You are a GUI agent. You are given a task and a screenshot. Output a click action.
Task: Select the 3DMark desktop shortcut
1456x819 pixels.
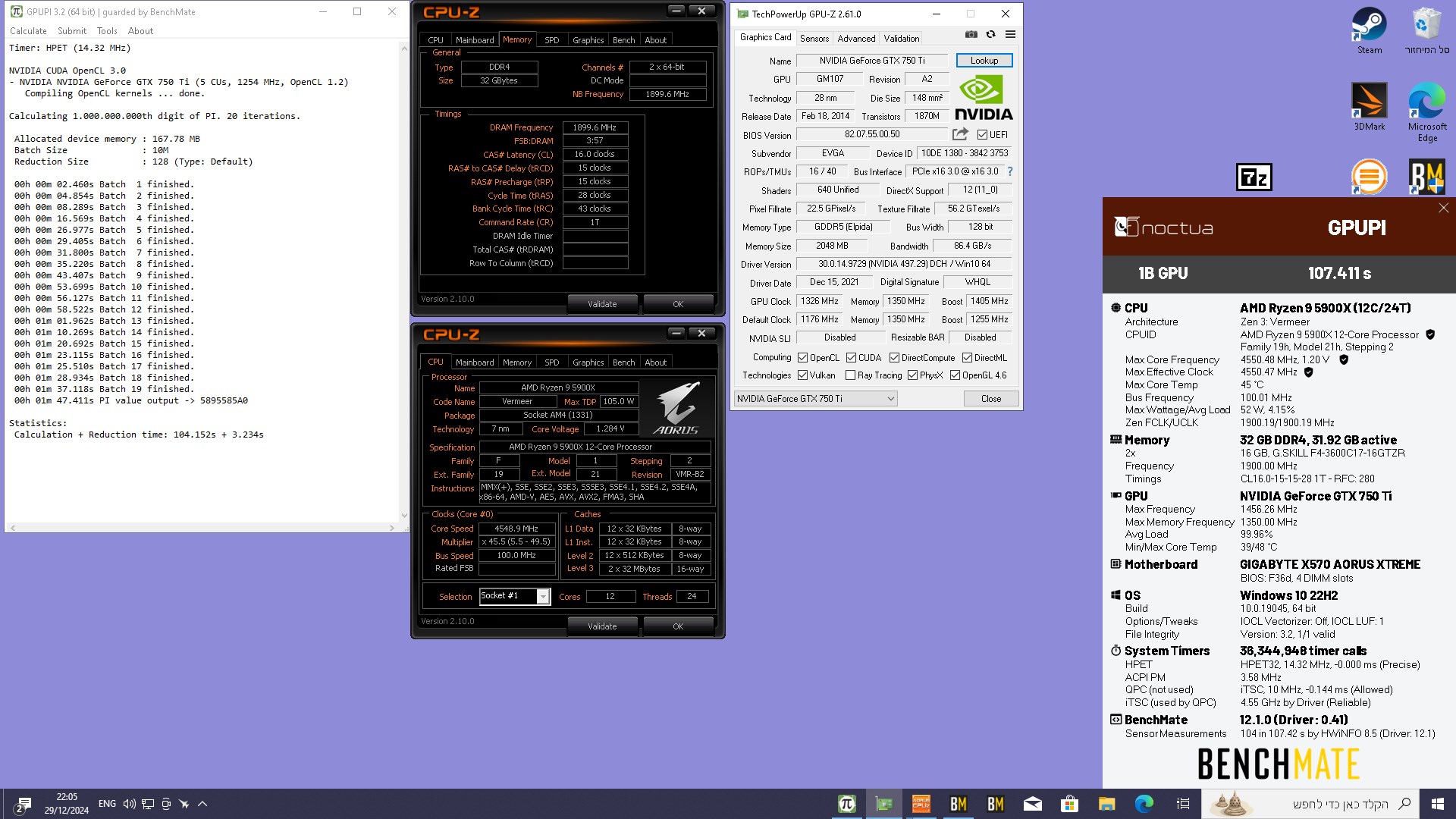(x=1370, y=107)
